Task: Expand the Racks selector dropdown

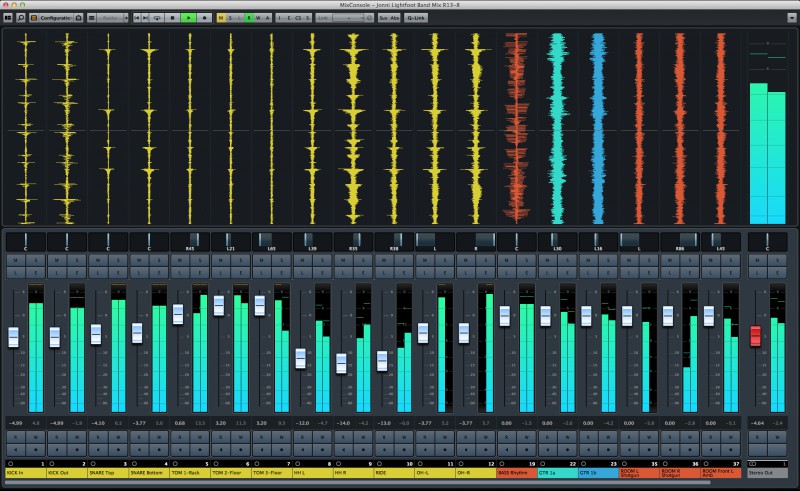Action: (x=112, y=18)
